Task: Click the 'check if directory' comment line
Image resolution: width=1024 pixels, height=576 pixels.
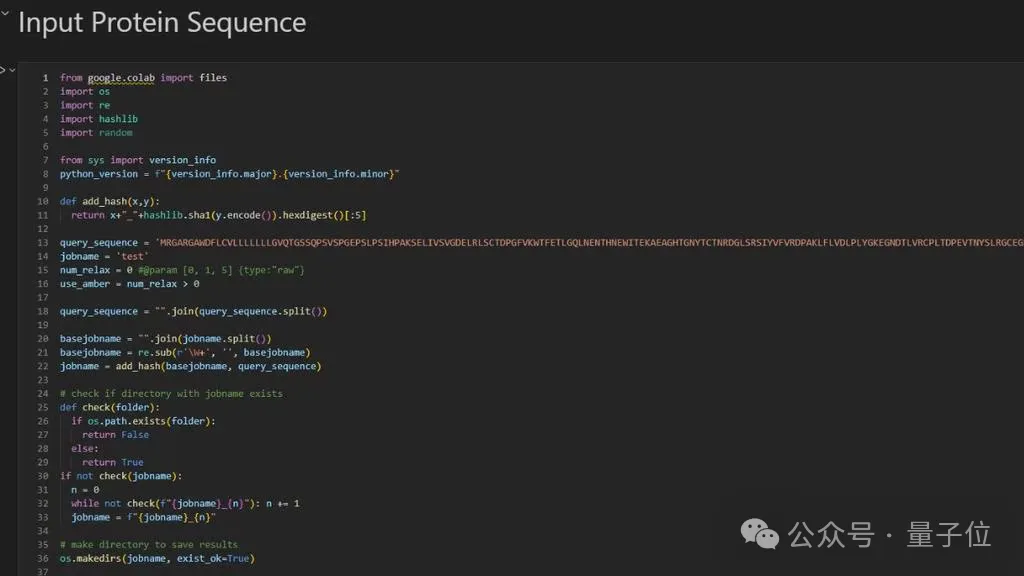Action: [x=171, y=393]
